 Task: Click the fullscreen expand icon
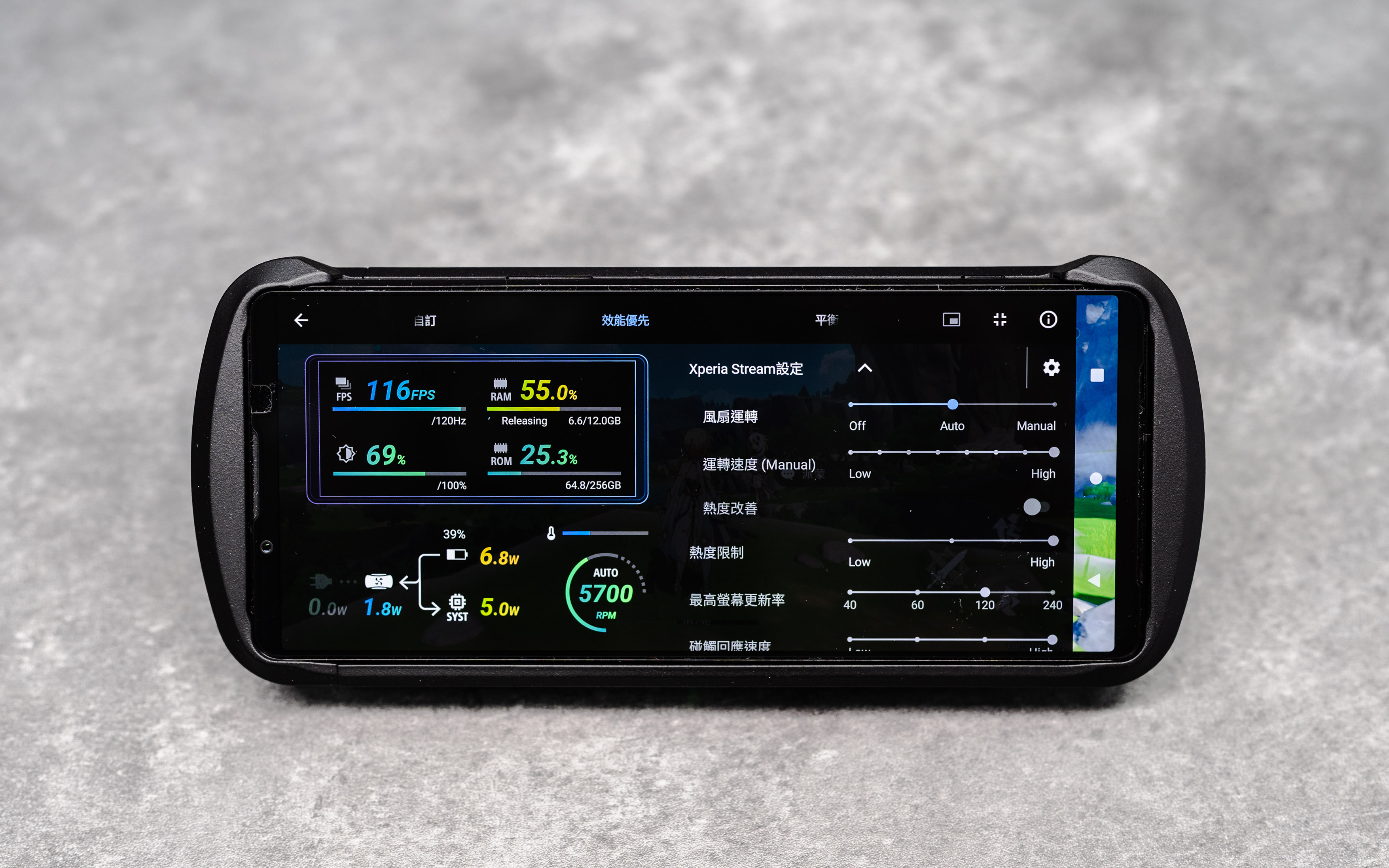click(x=1000, y=320)
